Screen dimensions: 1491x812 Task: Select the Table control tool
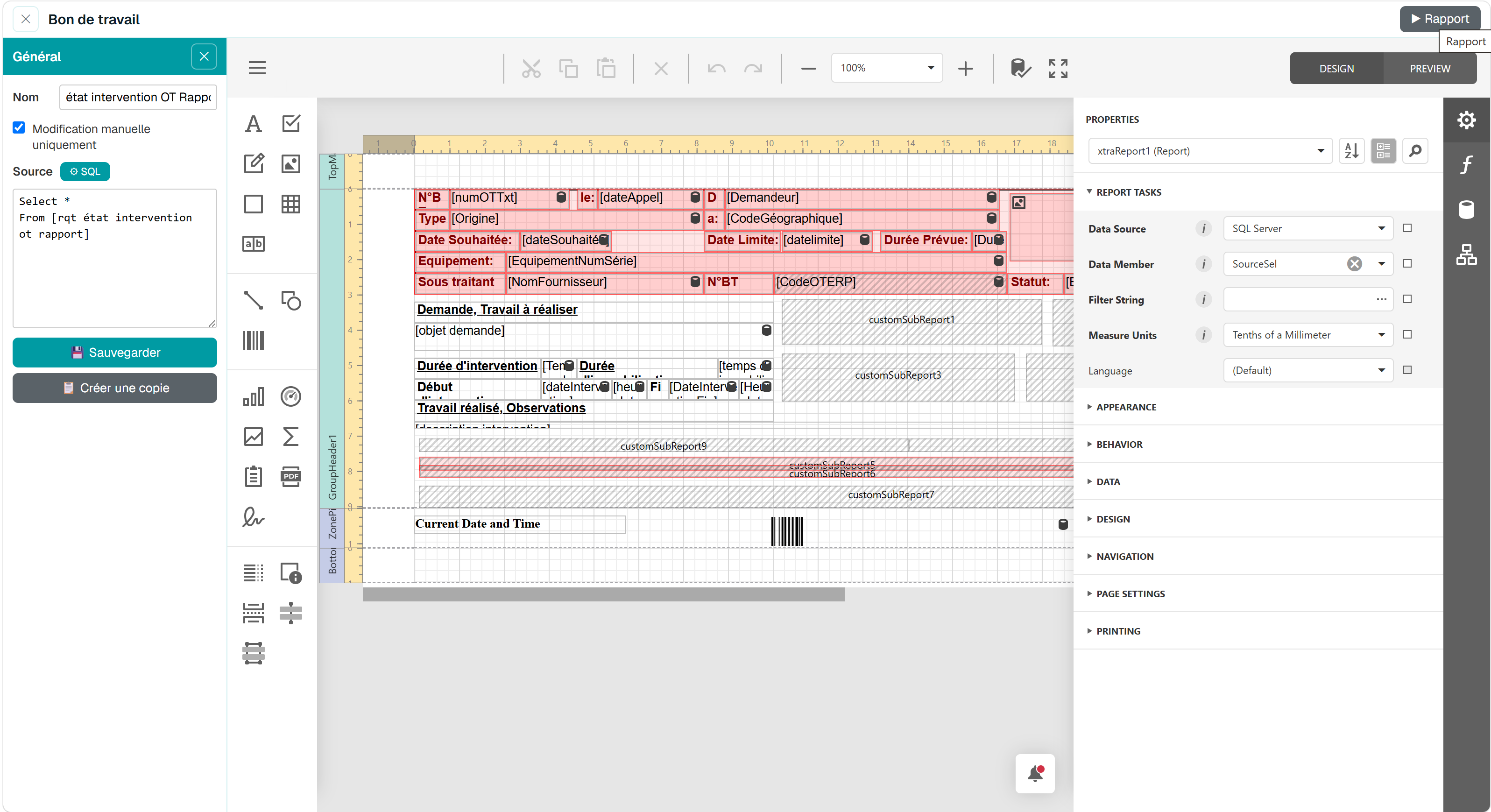[290, 204]
